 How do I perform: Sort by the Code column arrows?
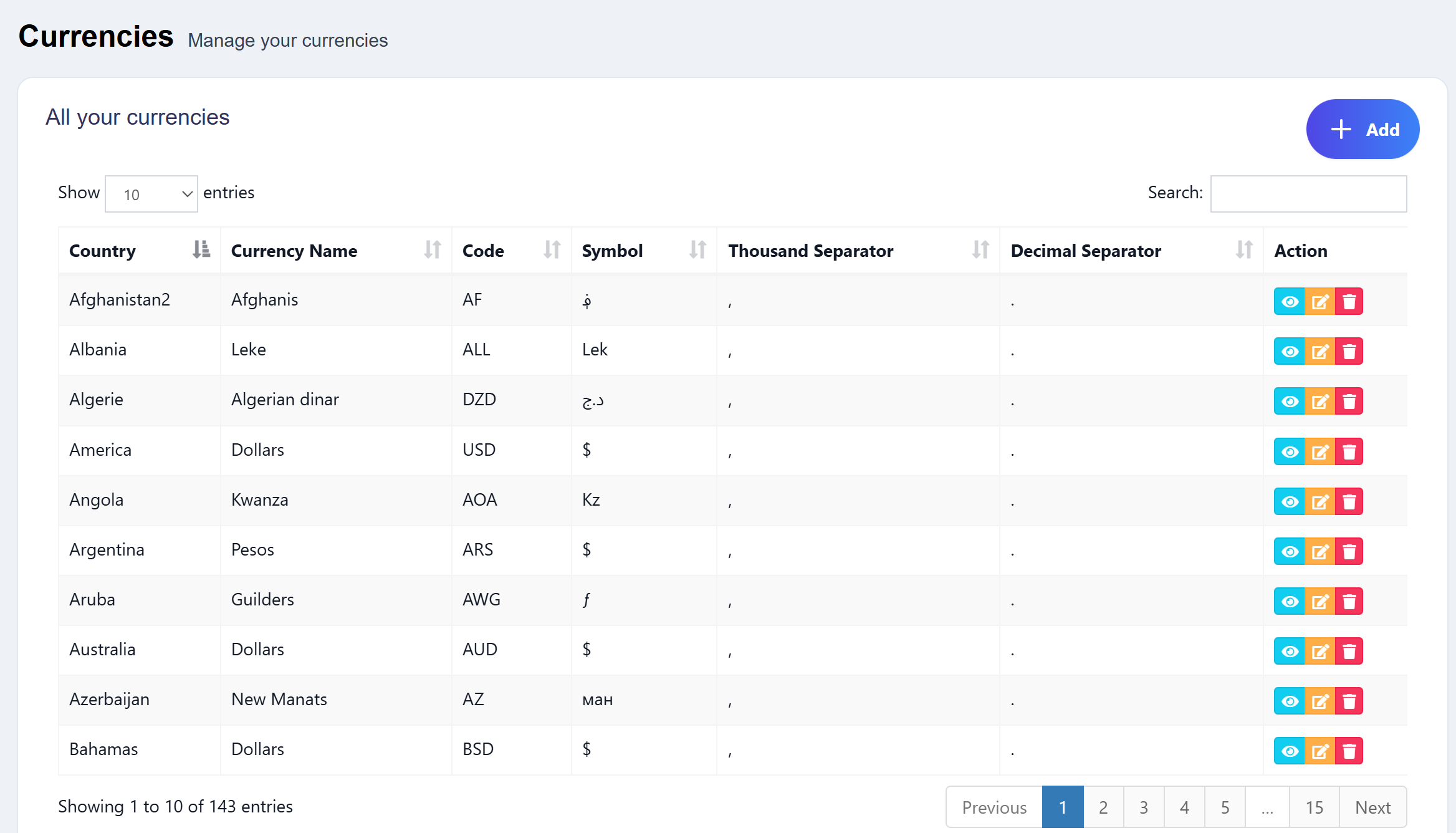coord(552,250)
